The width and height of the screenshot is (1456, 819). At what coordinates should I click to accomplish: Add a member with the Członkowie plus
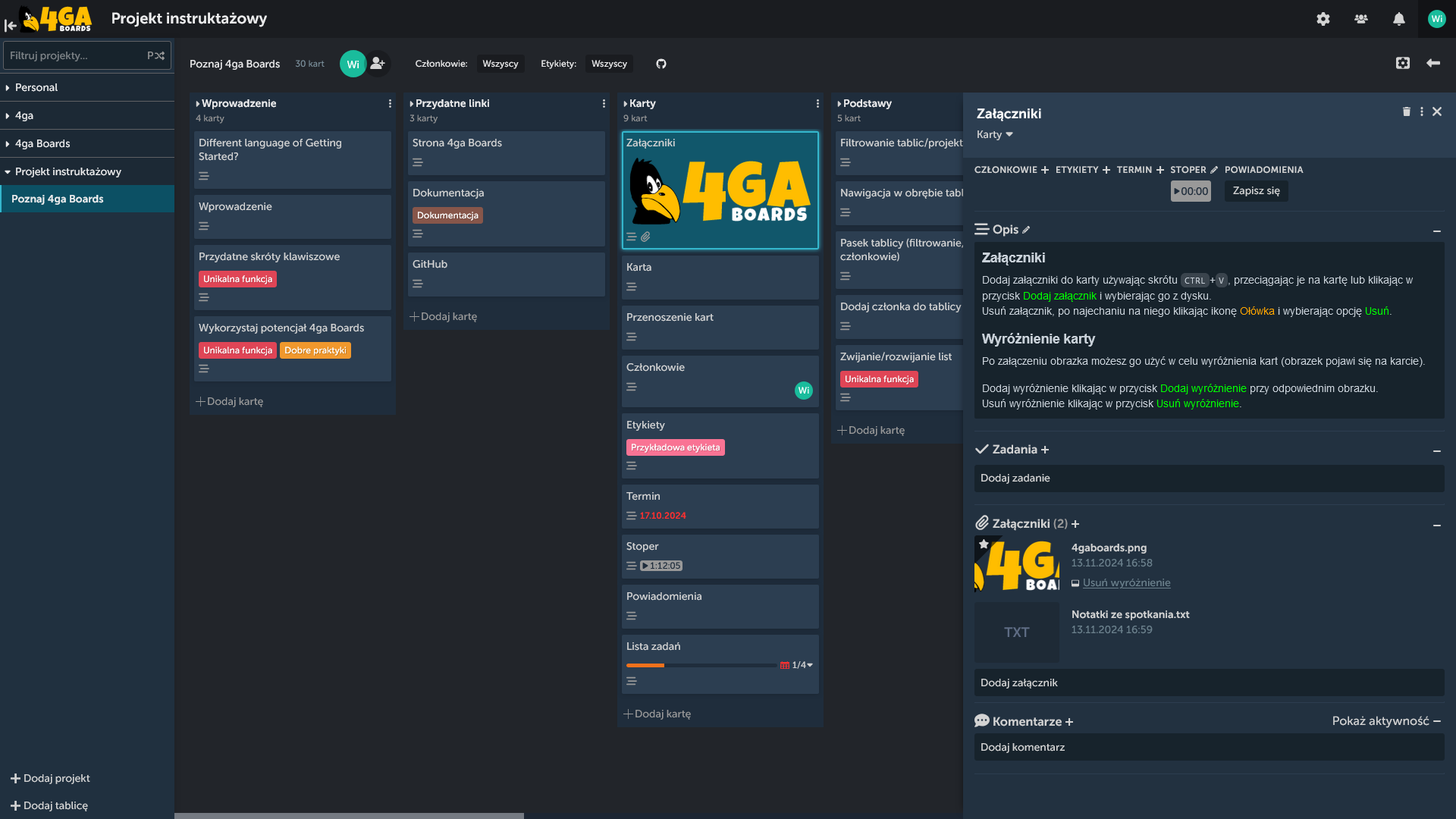pyautogui.click(x=1045, y=170)
